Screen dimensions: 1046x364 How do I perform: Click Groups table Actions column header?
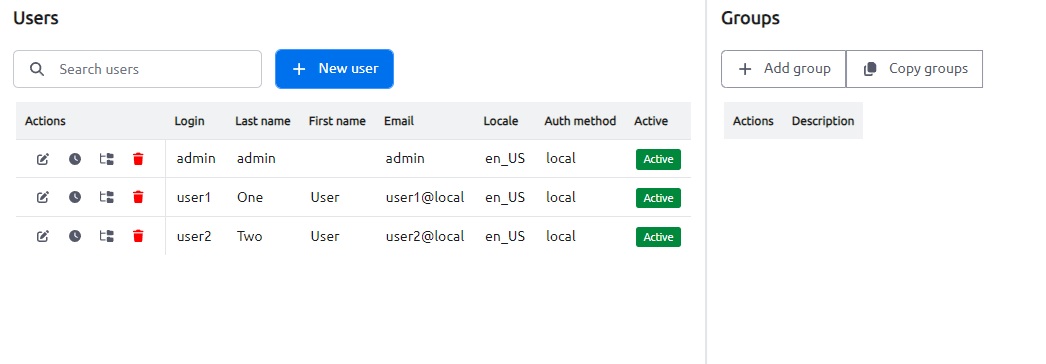753,121
